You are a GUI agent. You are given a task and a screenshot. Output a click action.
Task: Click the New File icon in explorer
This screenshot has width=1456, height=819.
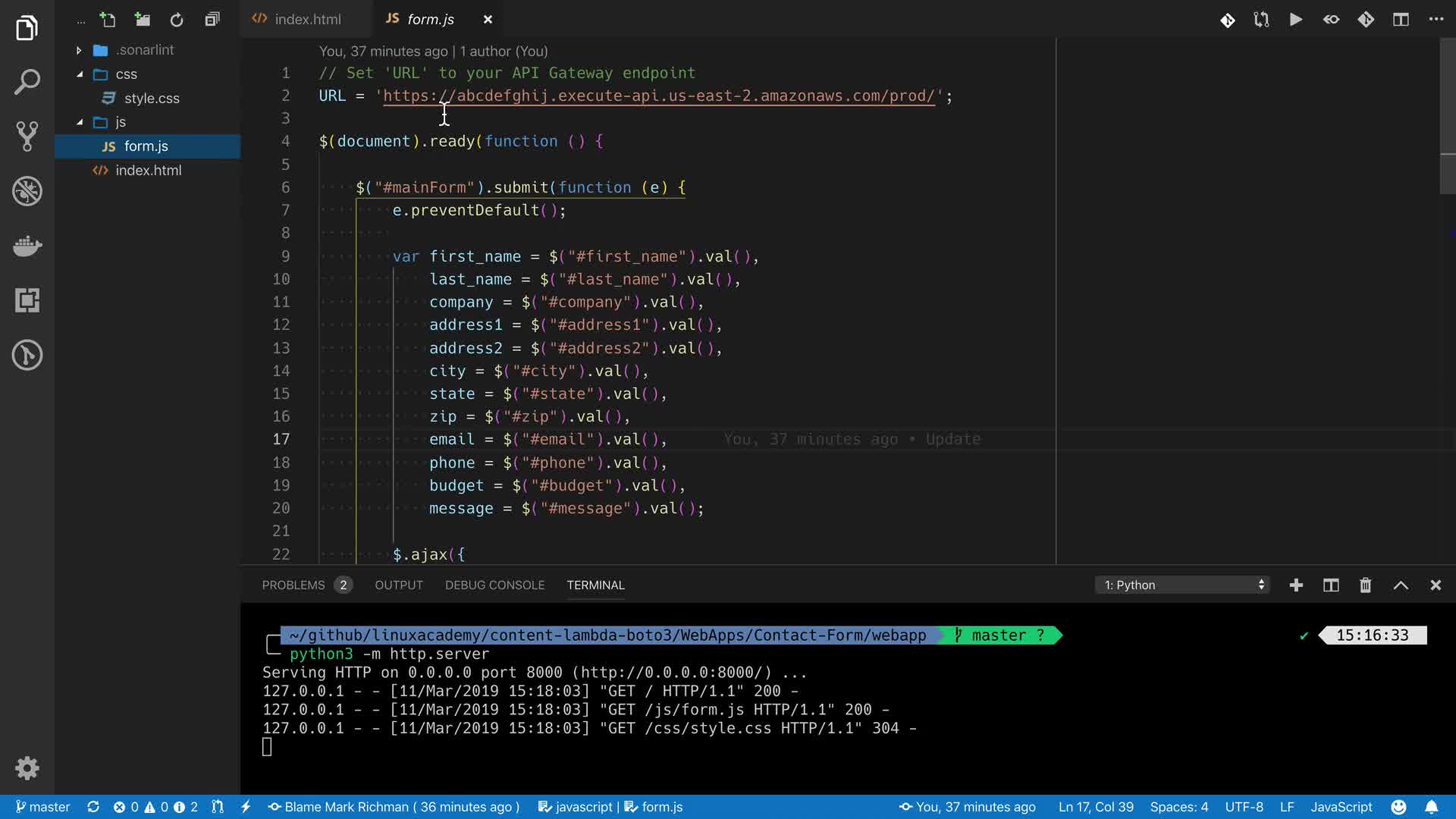click(x=108, y=20)
